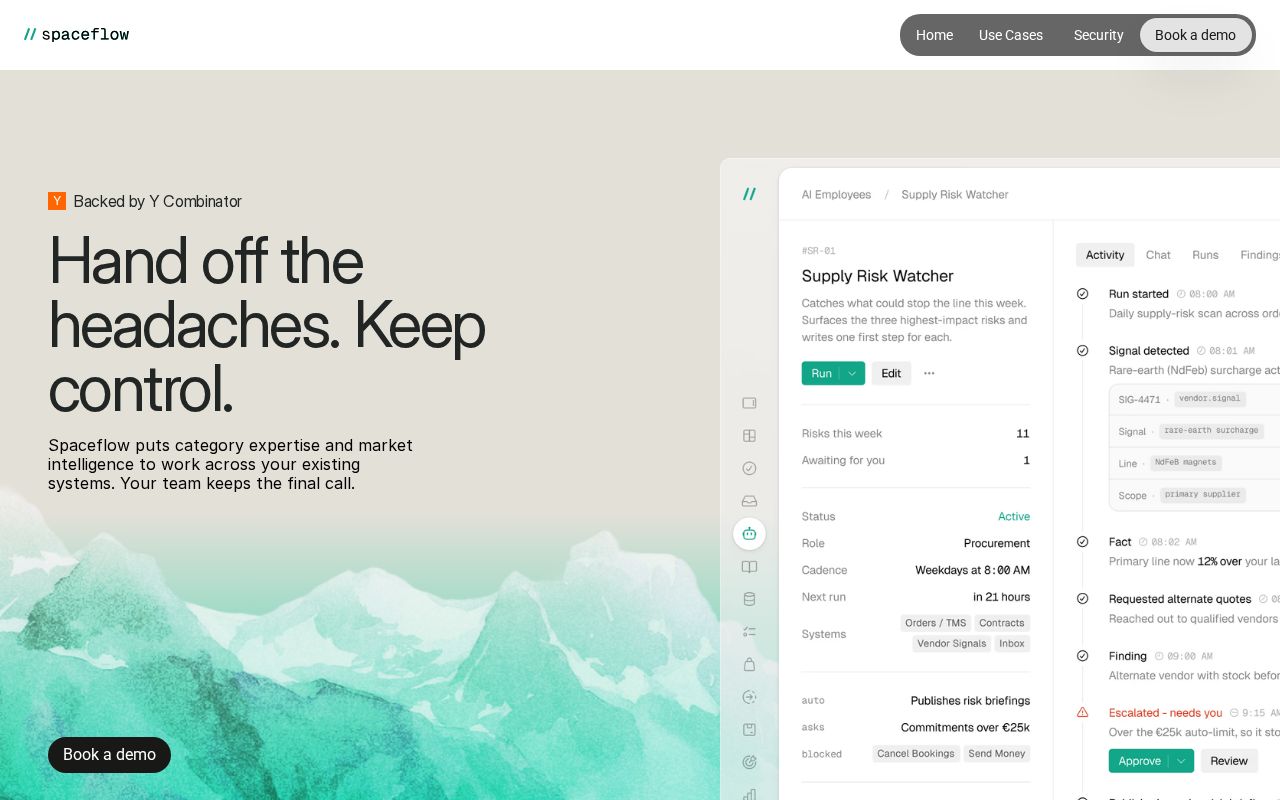This screenshot has width=1280, height=800.
Task: Go to Home in the top navigation
Action: point(934,35)
